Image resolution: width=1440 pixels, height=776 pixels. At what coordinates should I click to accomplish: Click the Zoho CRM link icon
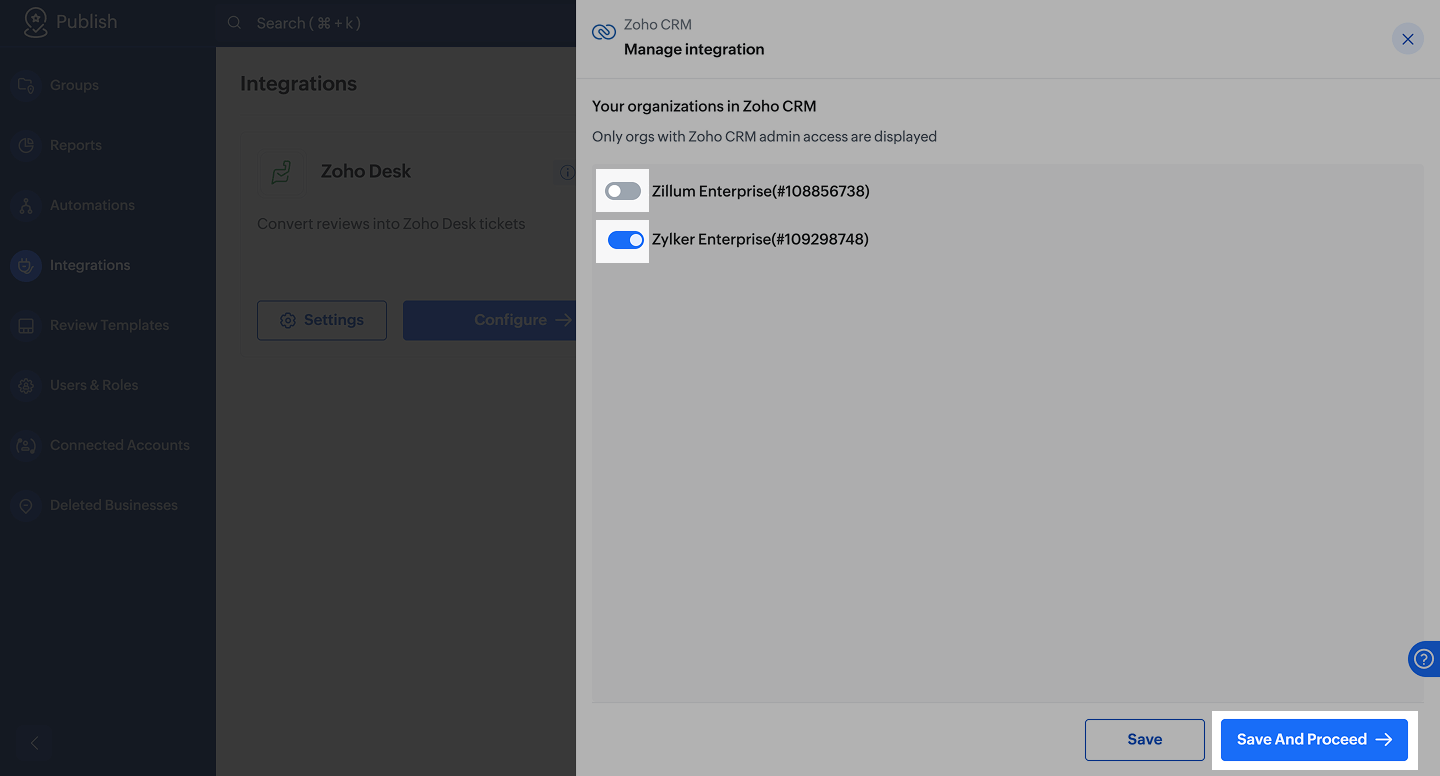click(x=604, y=32)
